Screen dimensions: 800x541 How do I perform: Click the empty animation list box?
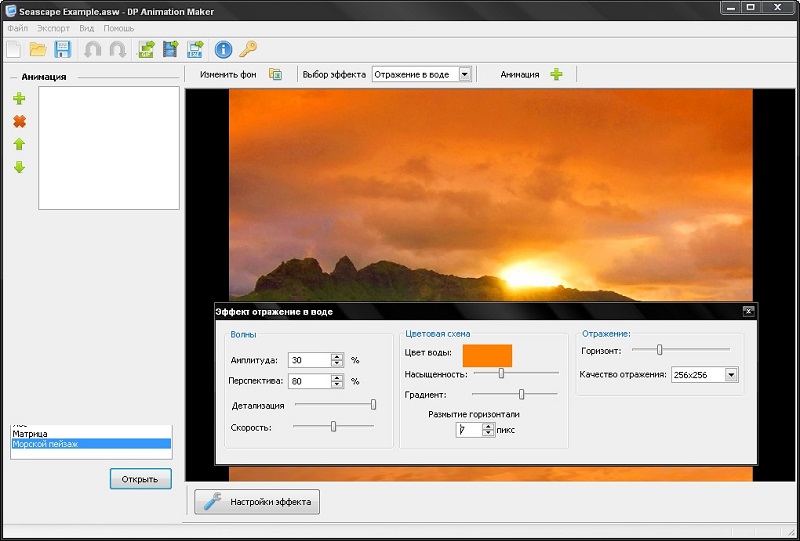pos(109,148)
